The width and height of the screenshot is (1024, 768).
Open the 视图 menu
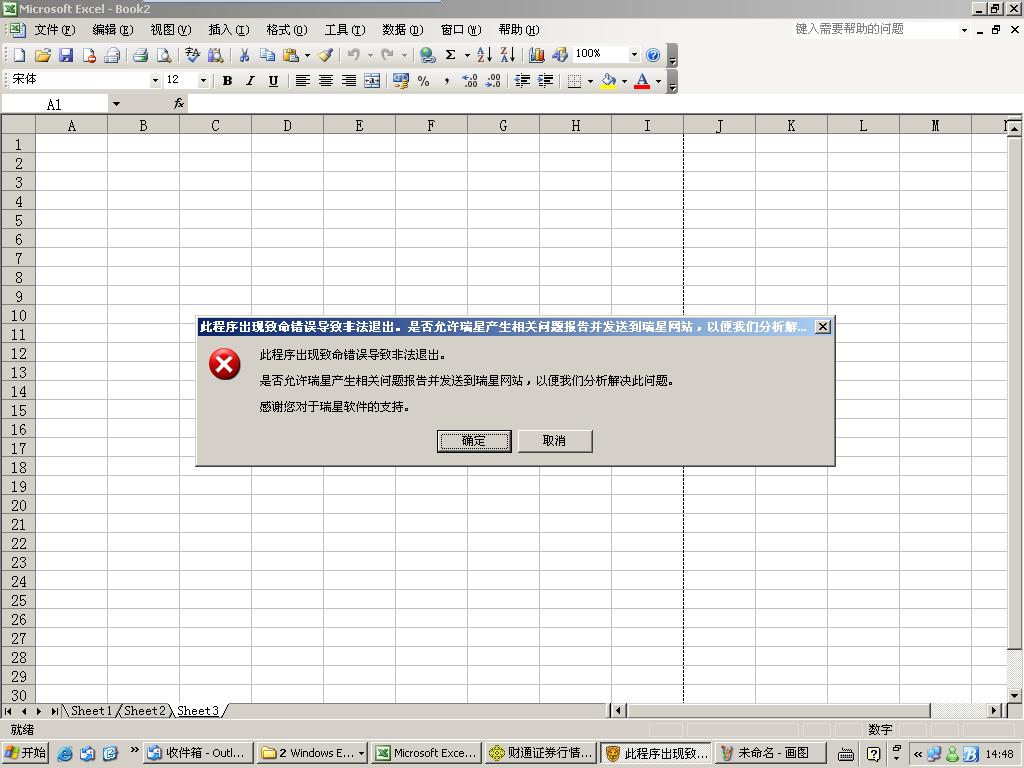170,29
